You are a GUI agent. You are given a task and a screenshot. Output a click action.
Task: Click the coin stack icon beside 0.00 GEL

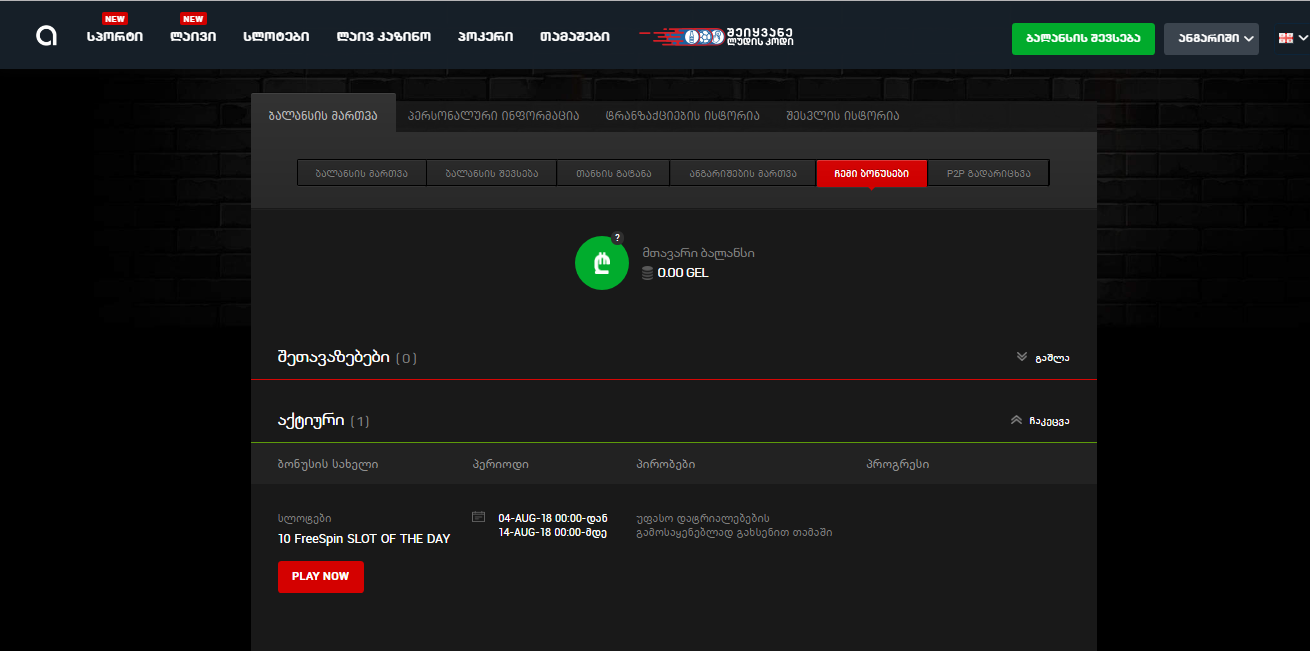(647, 272)
